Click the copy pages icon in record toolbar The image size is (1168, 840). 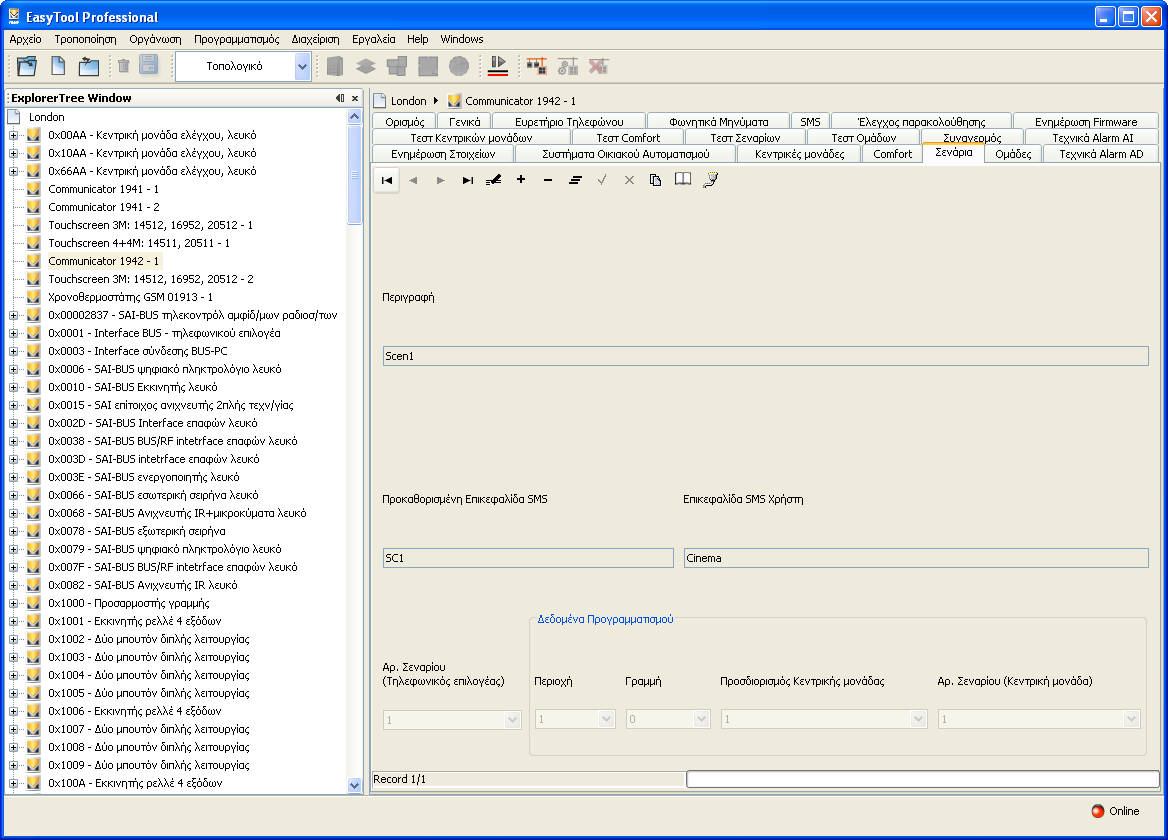(656, 180)
